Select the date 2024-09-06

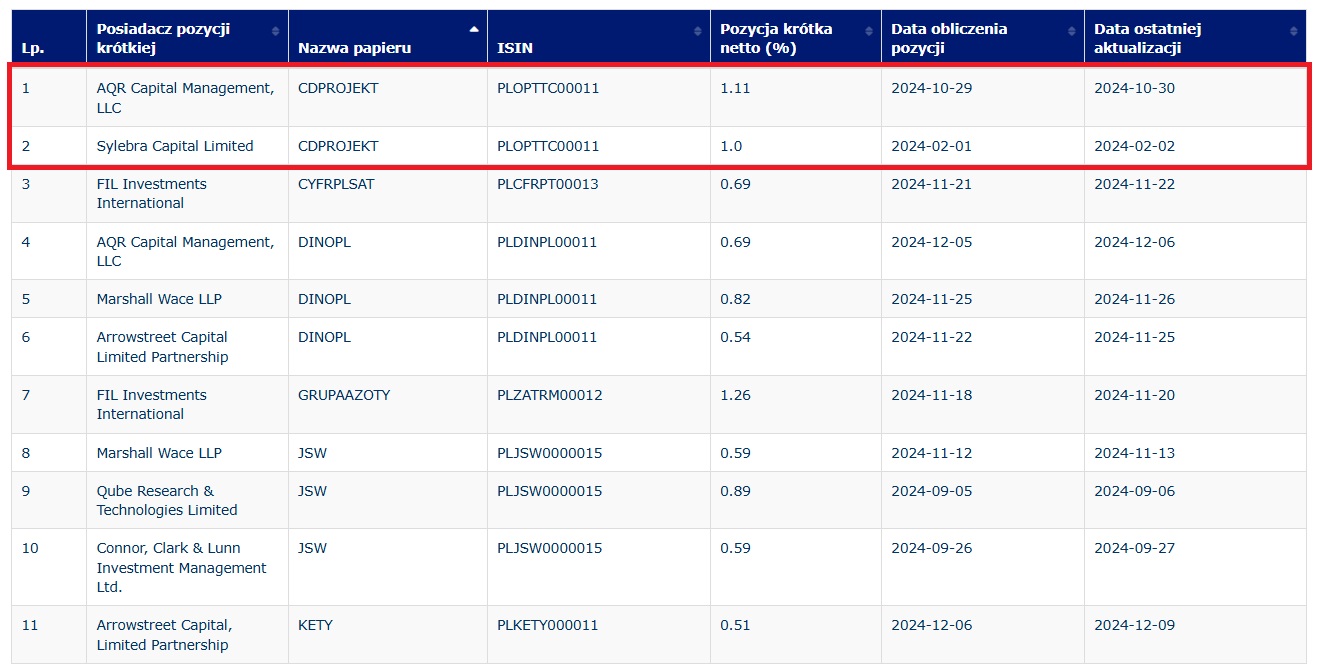[1135, 491]
